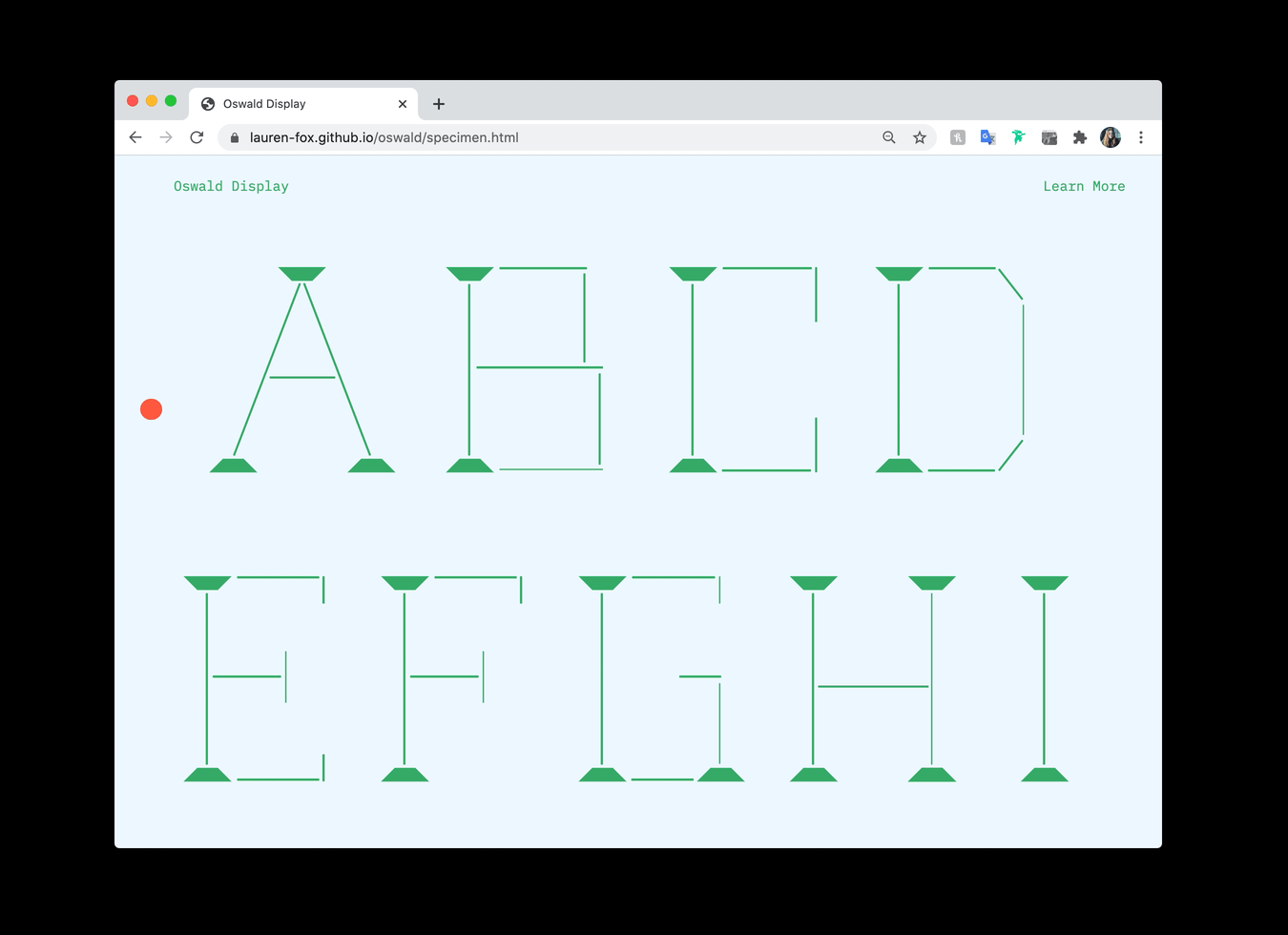Click the Oswald Display header link

pos(231,186)
